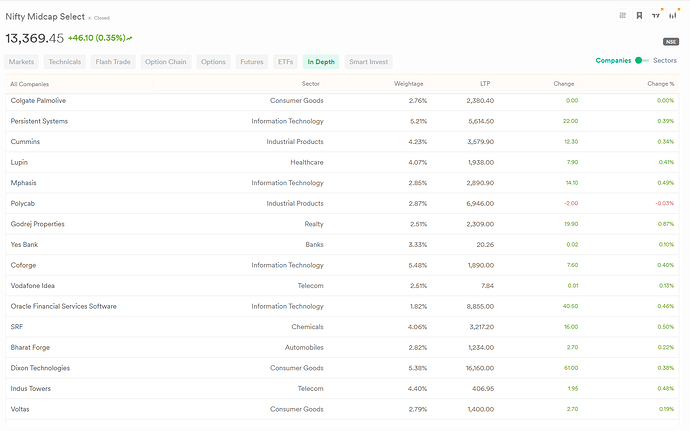The image size is (690, 431).
Task: Open Godrej Properties company row
Action: [x=342, y=224]
